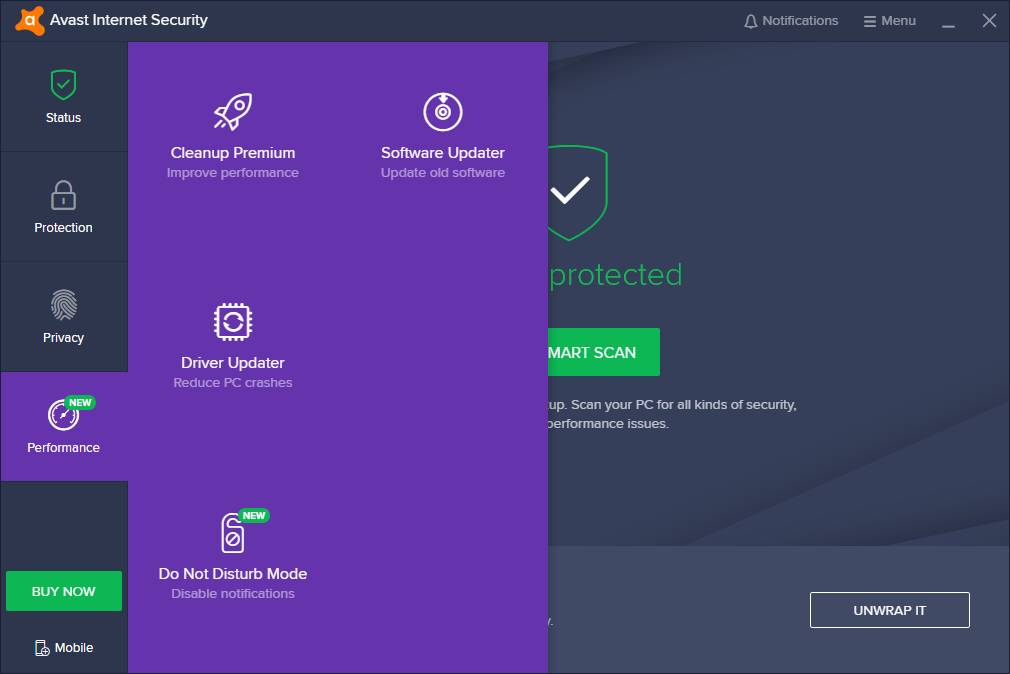Open Software Updater disc icon
This screenshot has width=1010, height=674.
[x=442, y=111]
